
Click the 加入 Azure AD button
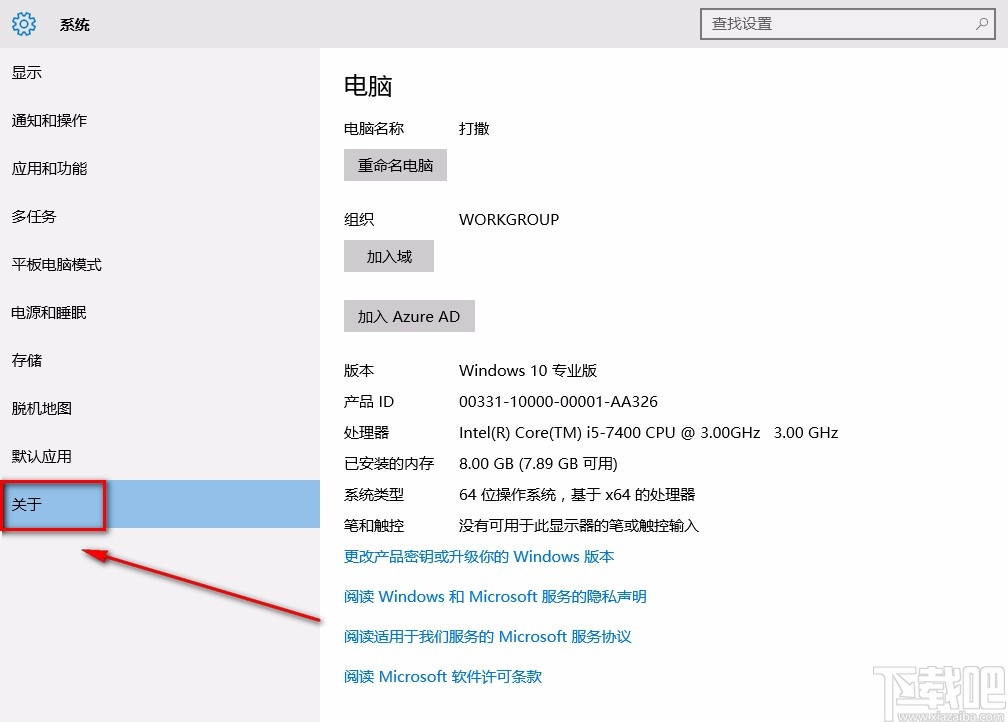[409, 315]
